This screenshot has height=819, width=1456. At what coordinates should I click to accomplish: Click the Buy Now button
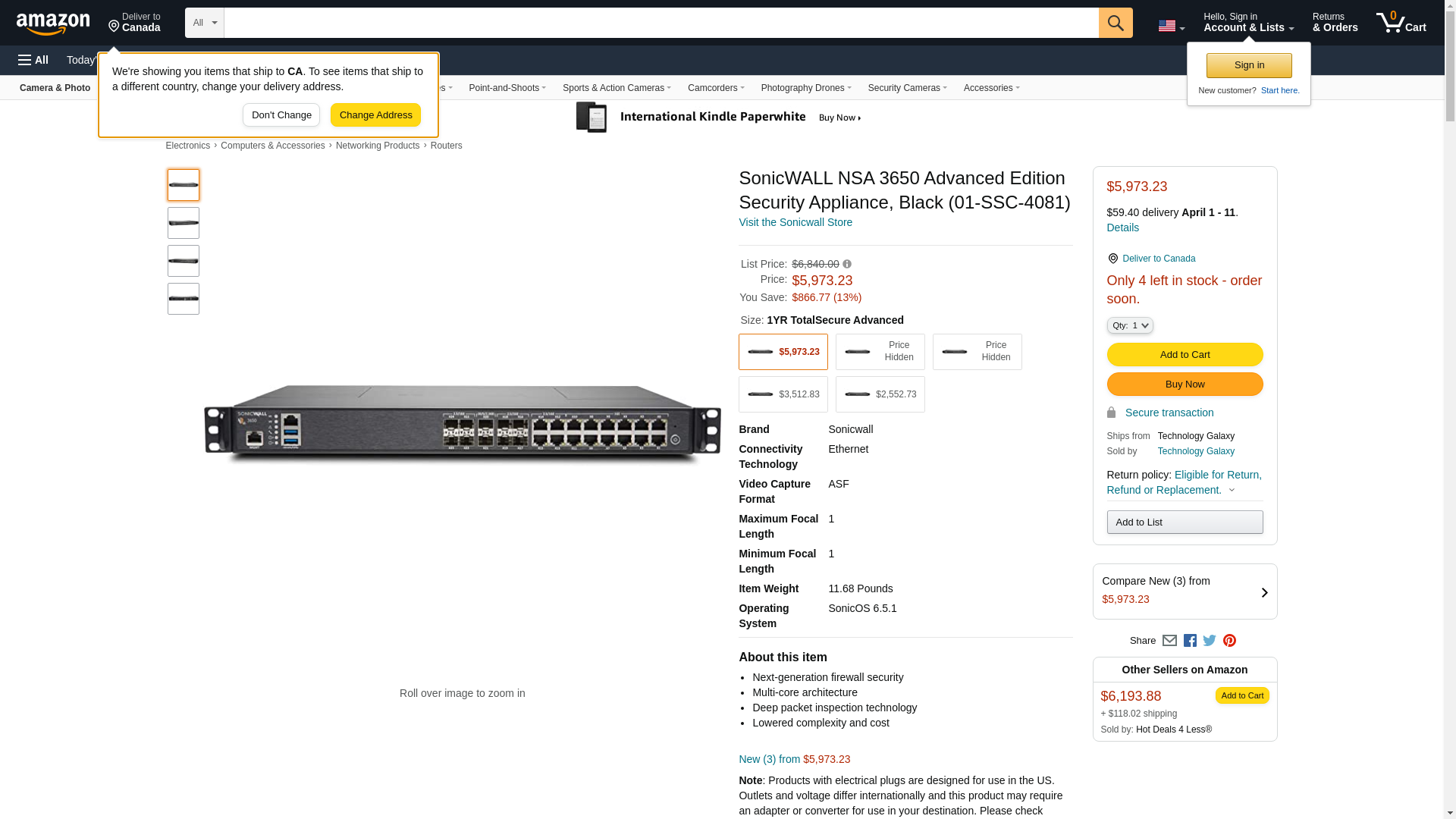coord(1185,384)
